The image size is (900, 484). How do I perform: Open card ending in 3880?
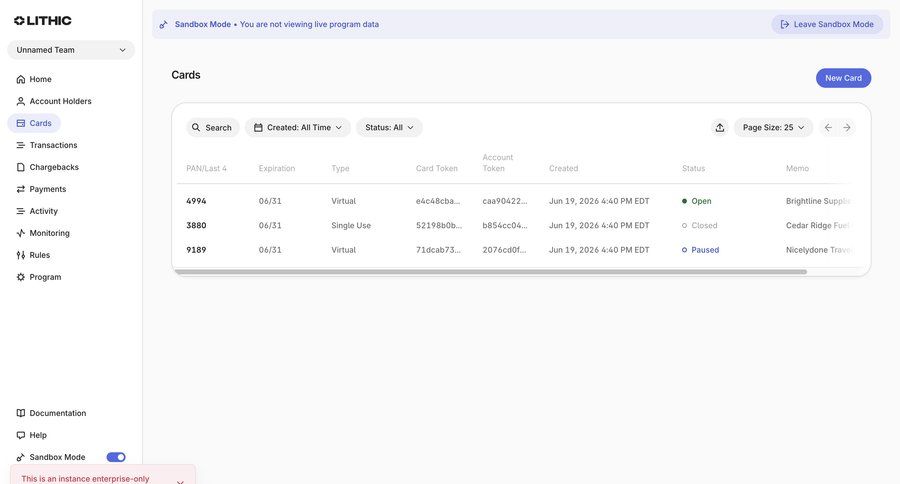pyautogui.click(x=196, y=225)
